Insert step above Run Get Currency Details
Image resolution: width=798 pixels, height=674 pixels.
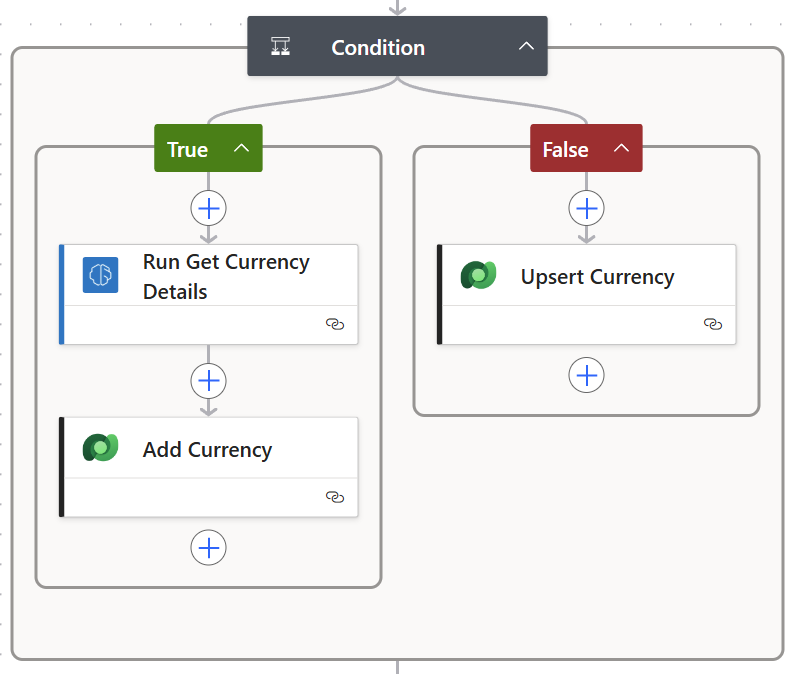click(208, 208)
